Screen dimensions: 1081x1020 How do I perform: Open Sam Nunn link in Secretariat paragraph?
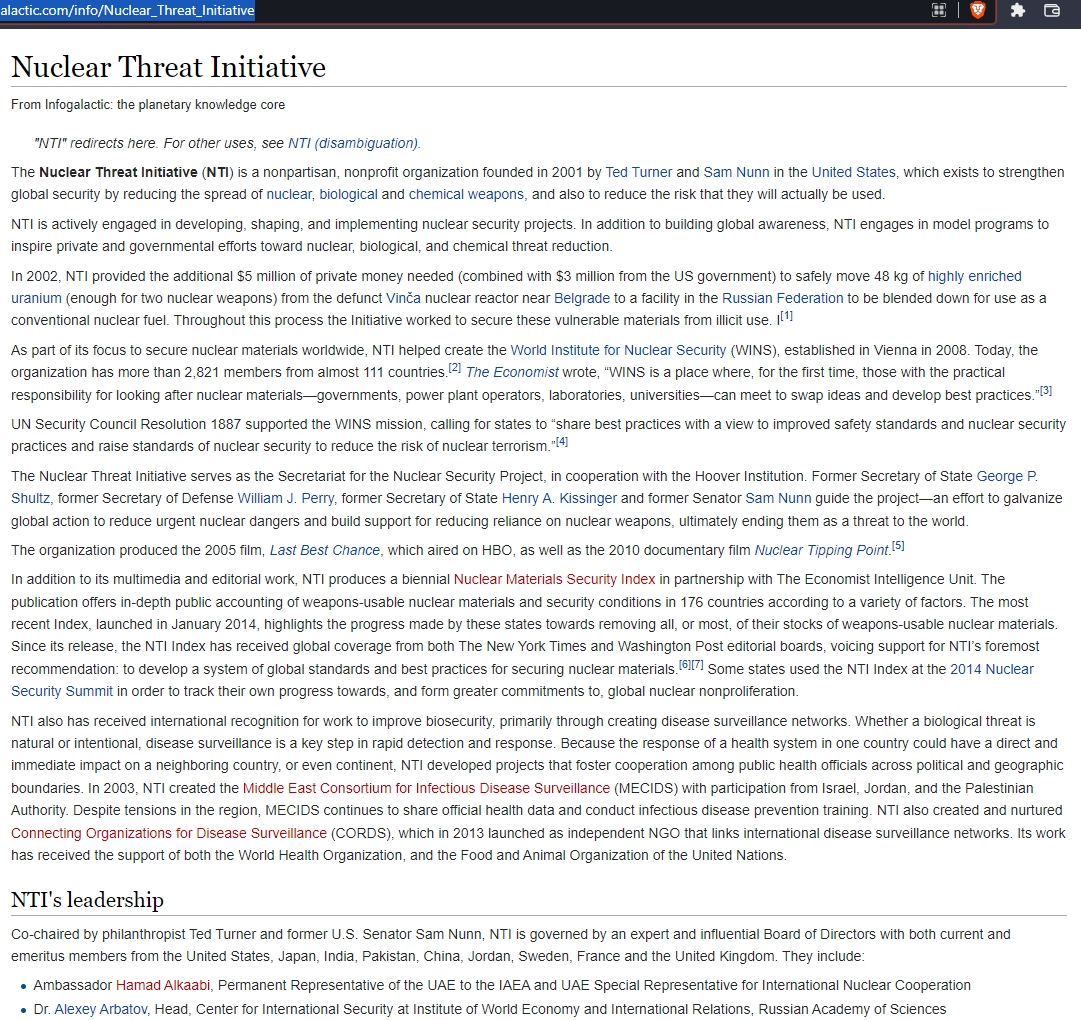pos(778,498)
